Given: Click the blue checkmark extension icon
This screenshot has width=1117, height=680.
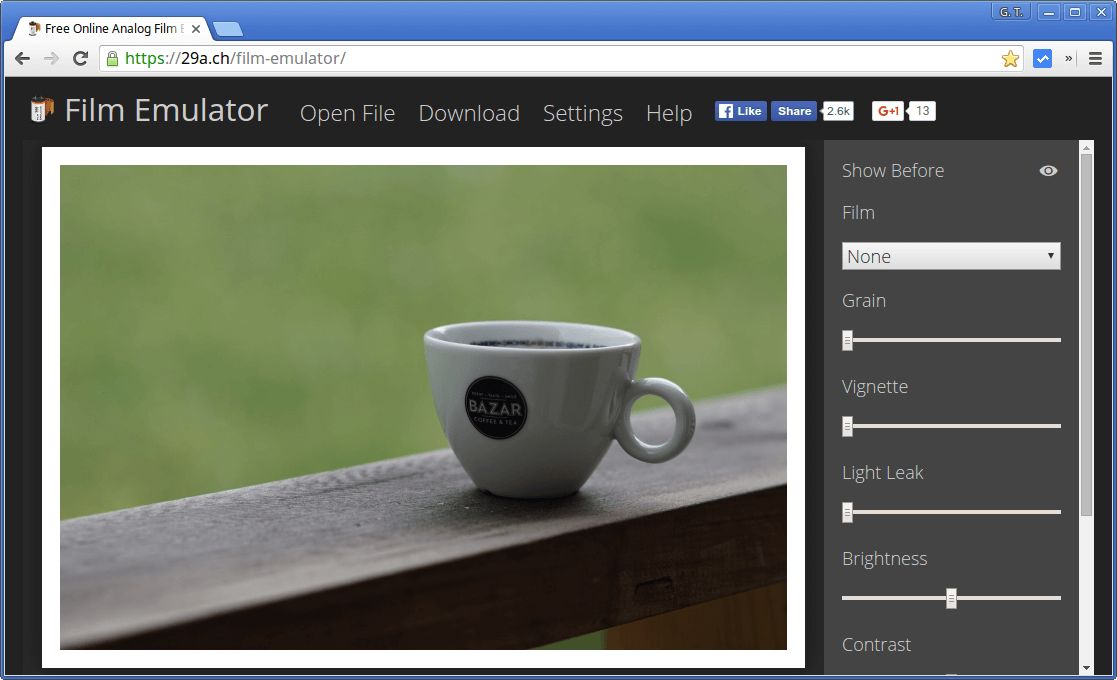Looking at the screenshot, I should point(1042,58).
